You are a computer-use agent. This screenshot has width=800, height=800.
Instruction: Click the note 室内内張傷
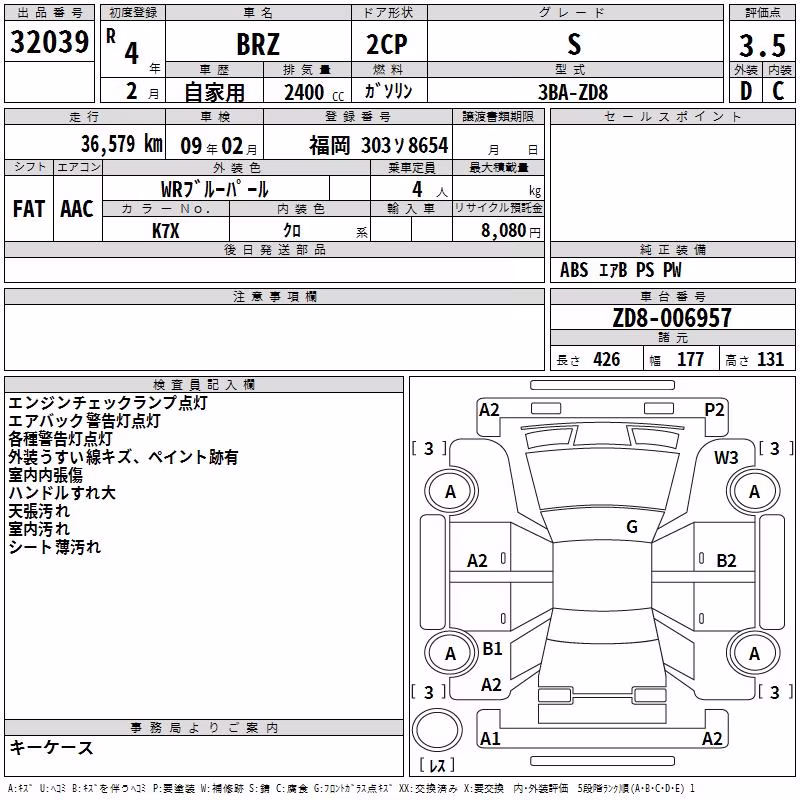pyautogui.click(x=45, y=475)
